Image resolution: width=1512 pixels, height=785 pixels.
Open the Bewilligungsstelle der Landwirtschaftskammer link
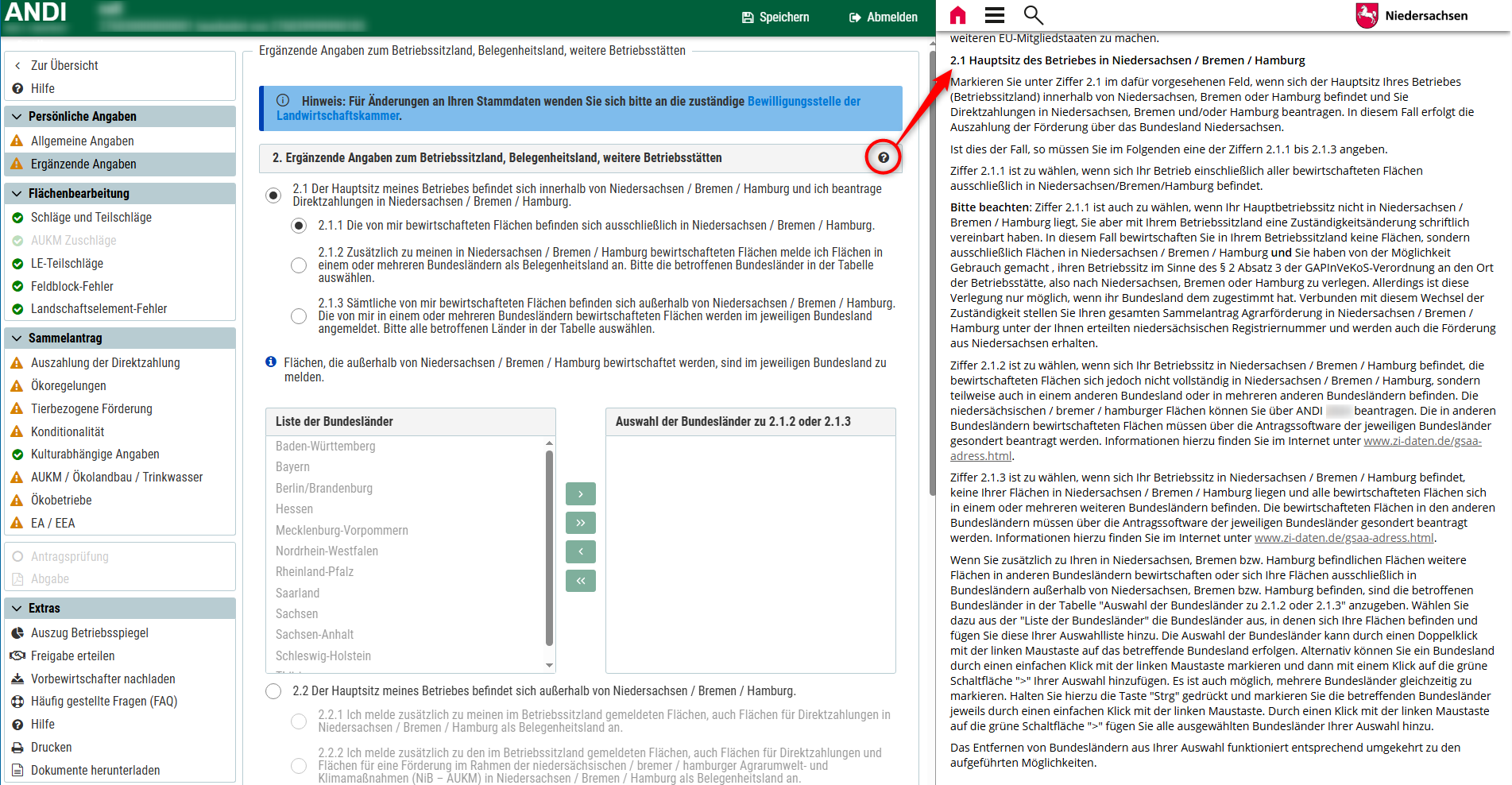click(803, 102)
